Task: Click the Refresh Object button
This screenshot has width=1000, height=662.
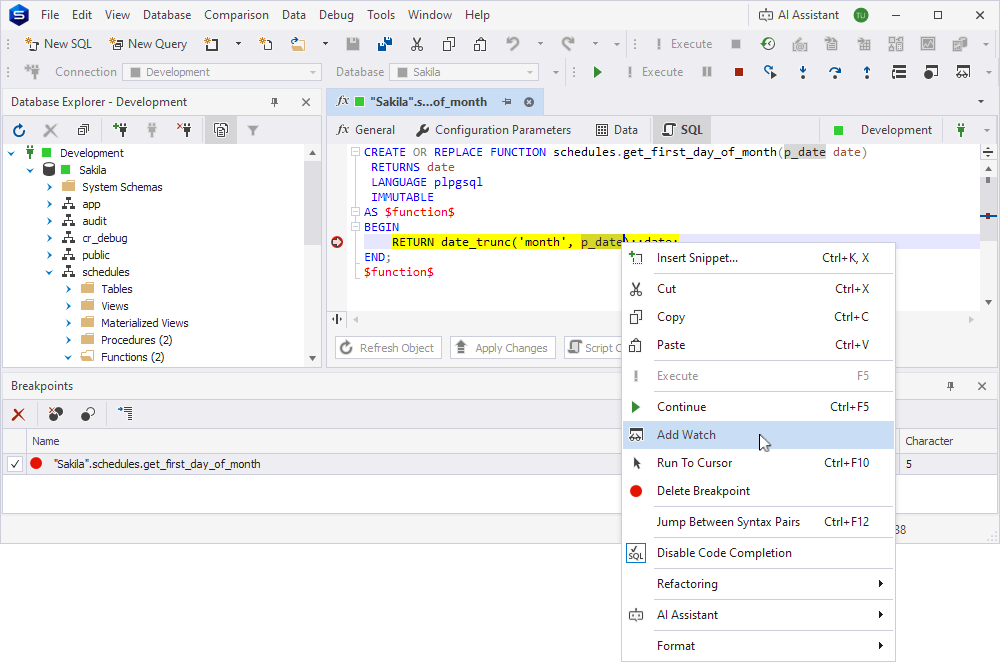Action: 388,348
